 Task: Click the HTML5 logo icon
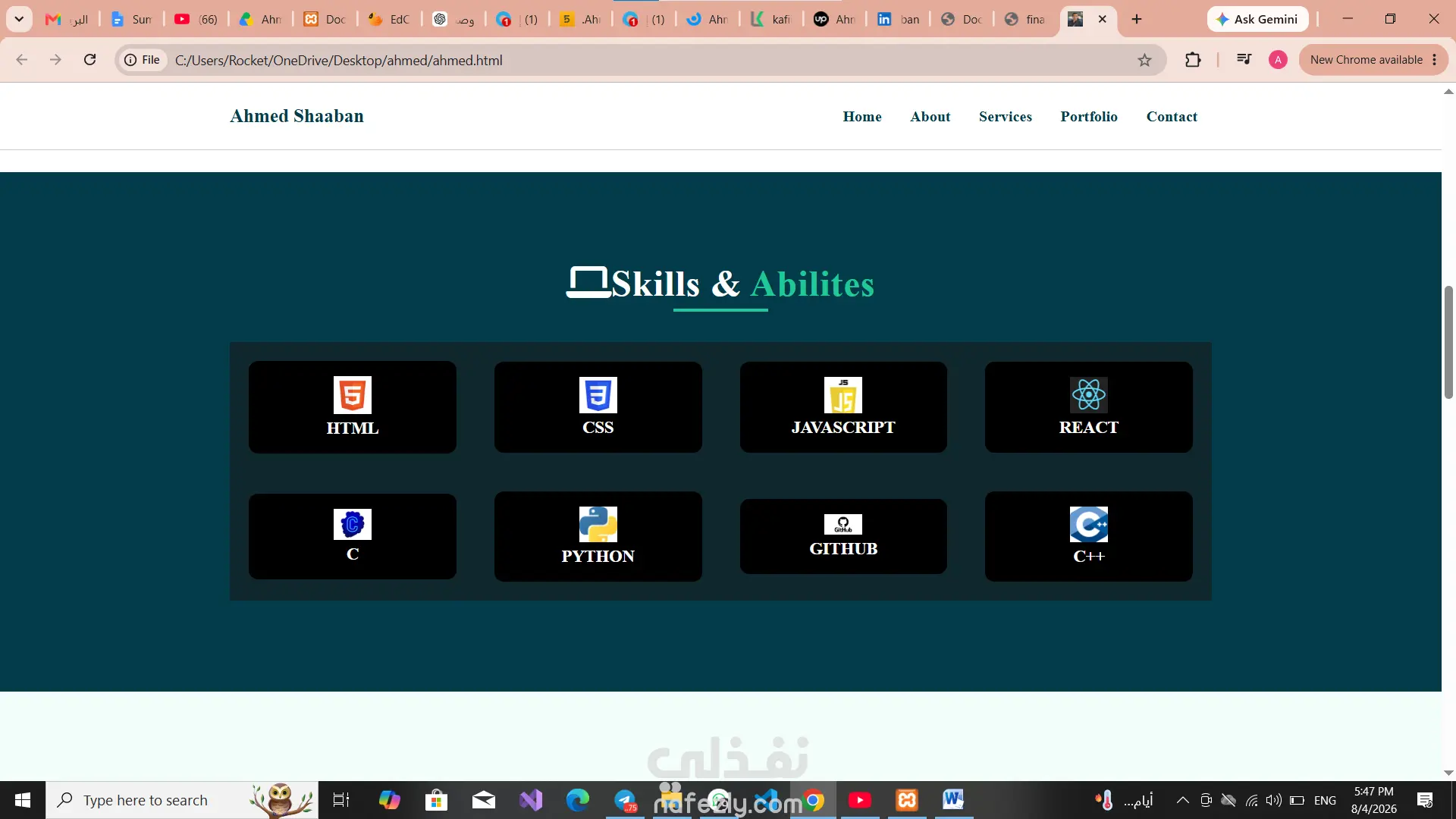tap(353, 395)
